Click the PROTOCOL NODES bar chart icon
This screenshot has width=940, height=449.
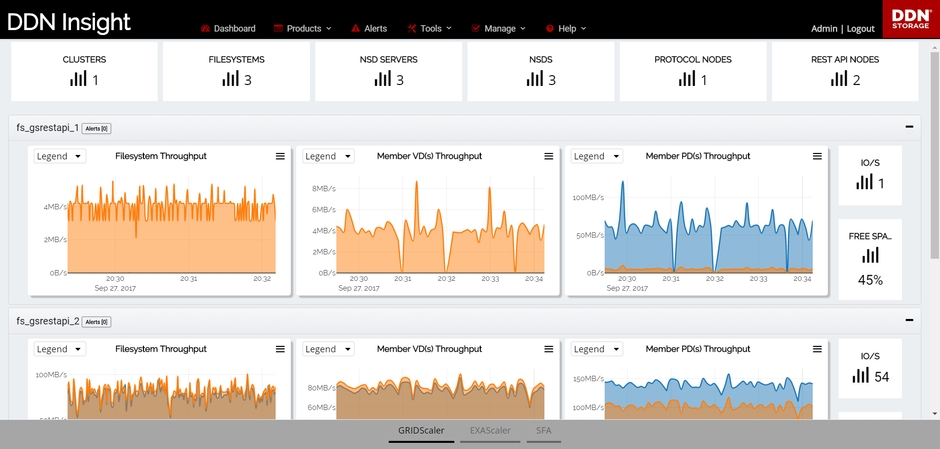(x=686, y=79)
